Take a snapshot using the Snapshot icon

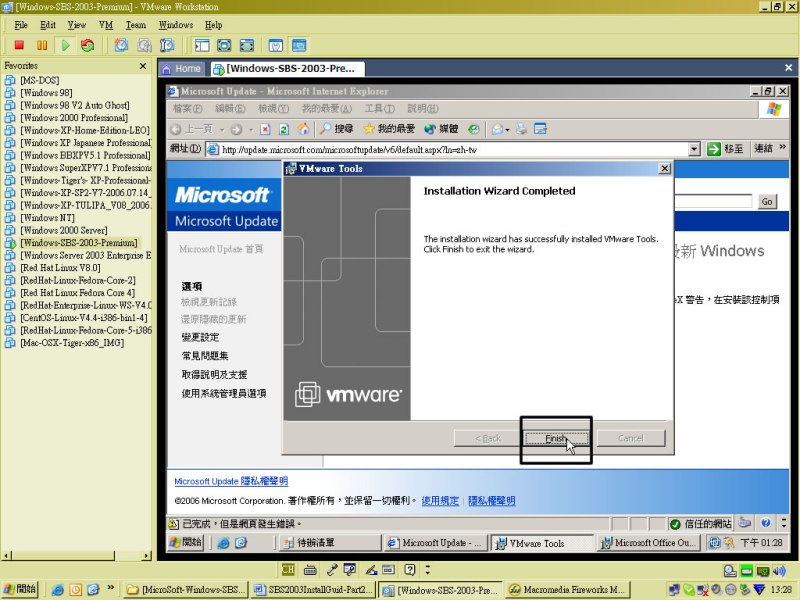[x=121, y=45]
